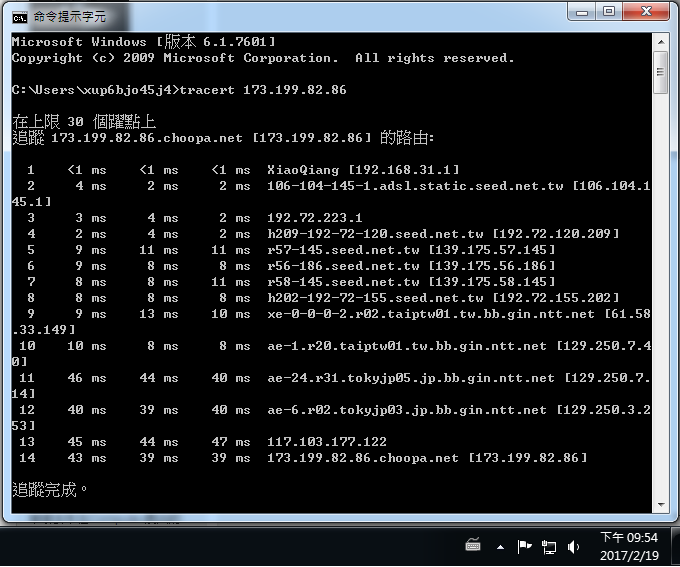The width and height of the screenshot is (680, 567).
Task: Click the vertical scrollbar thumb
Action: (661, 72)
